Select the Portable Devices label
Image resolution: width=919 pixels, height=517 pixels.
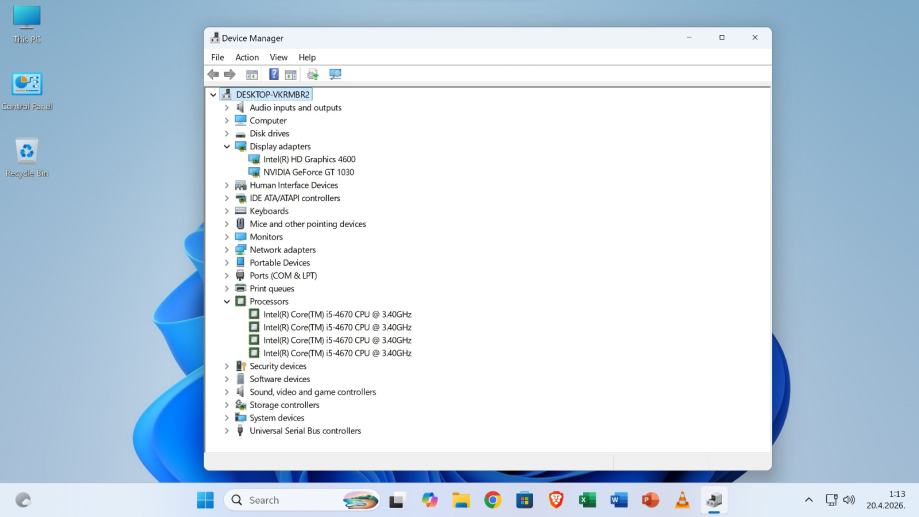tap(280, 263)
